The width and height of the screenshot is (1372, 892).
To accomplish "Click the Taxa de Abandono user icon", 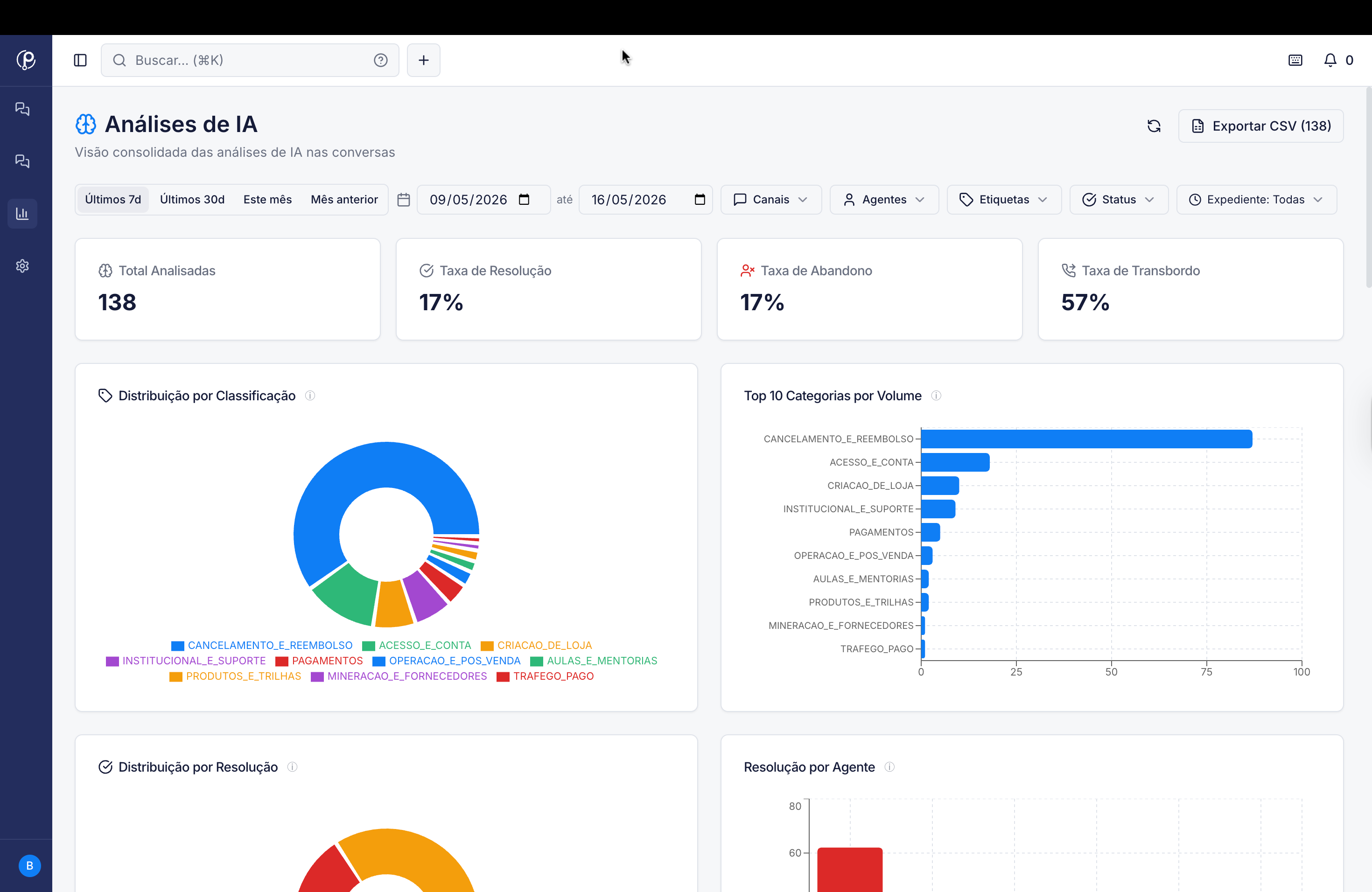I will click(747, 270).
